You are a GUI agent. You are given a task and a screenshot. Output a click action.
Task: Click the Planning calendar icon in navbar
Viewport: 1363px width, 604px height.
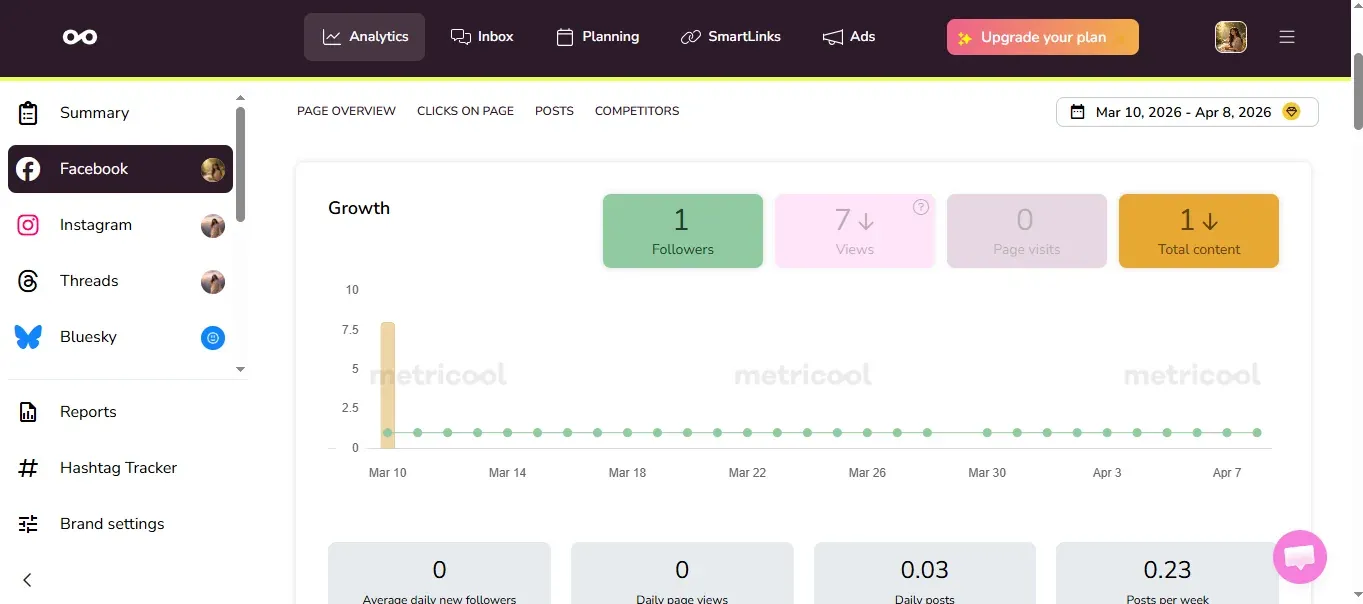point(565,37)
